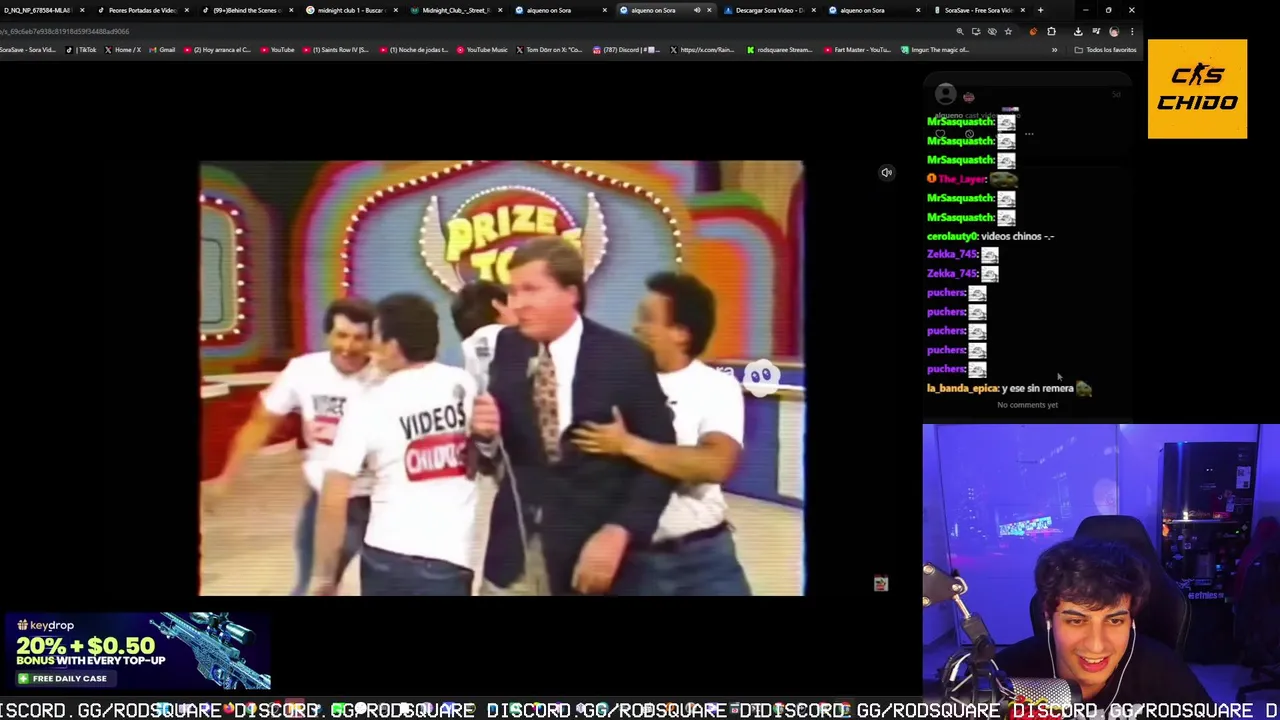The height and width of the screenshot is (720, 1280).
Task: Open the rodsquaree Stream bookmark
Action: pos(780,50)
